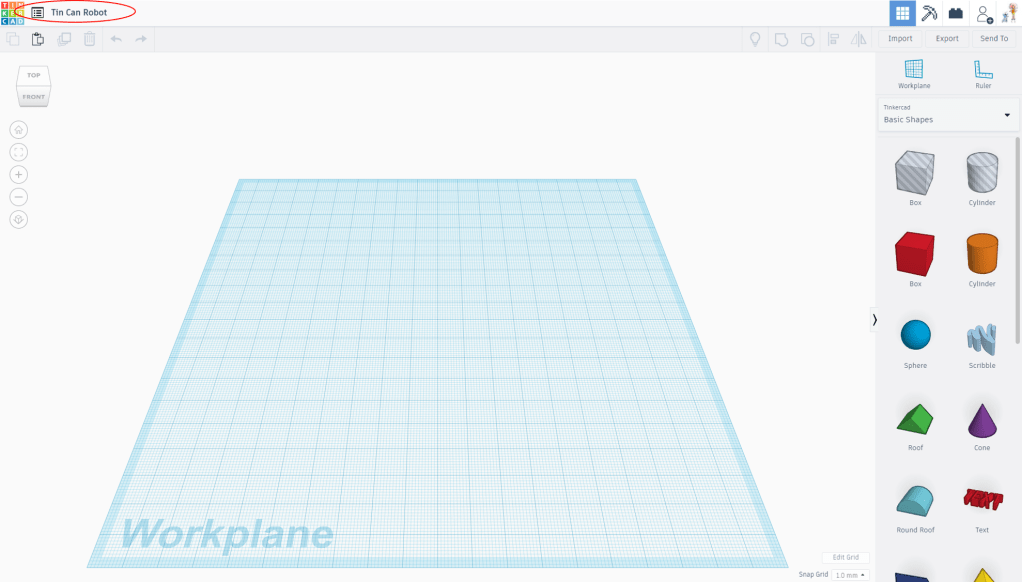Collapse the shapes panel with chevron

874,319
